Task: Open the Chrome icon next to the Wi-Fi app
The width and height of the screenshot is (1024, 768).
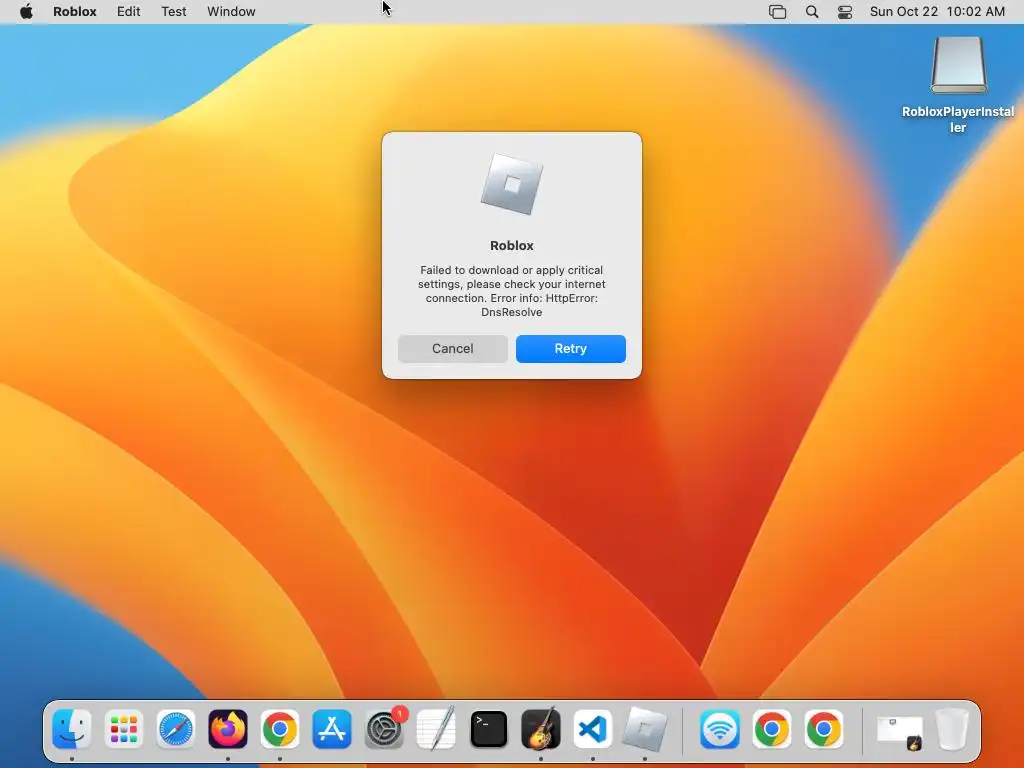Action: [x=772, y=729]
